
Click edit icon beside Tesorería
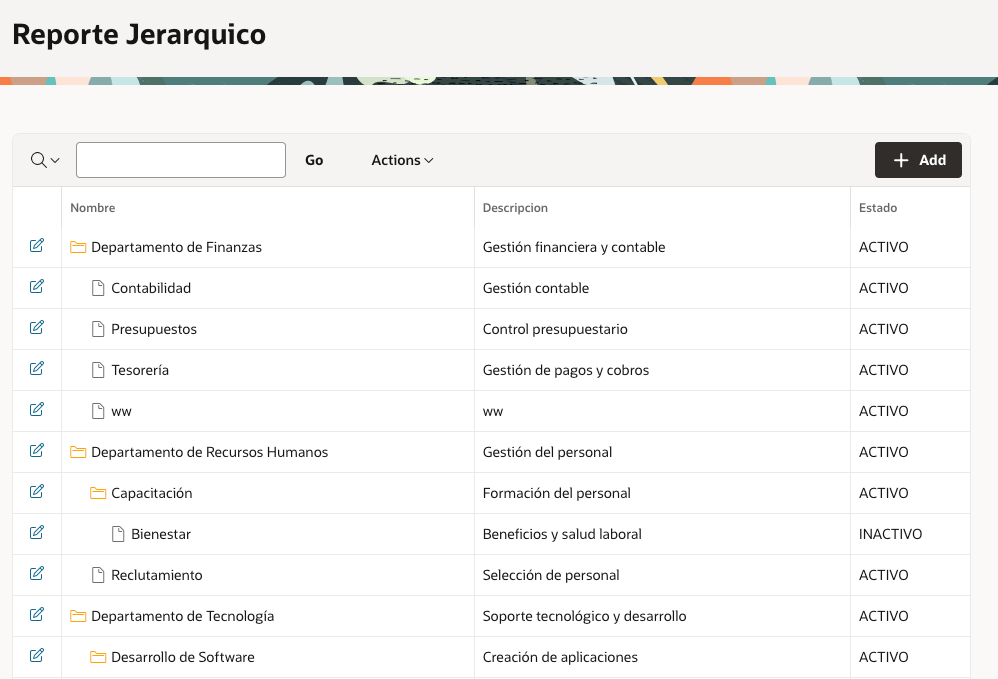pyautogui.click(x=37, y=369)
